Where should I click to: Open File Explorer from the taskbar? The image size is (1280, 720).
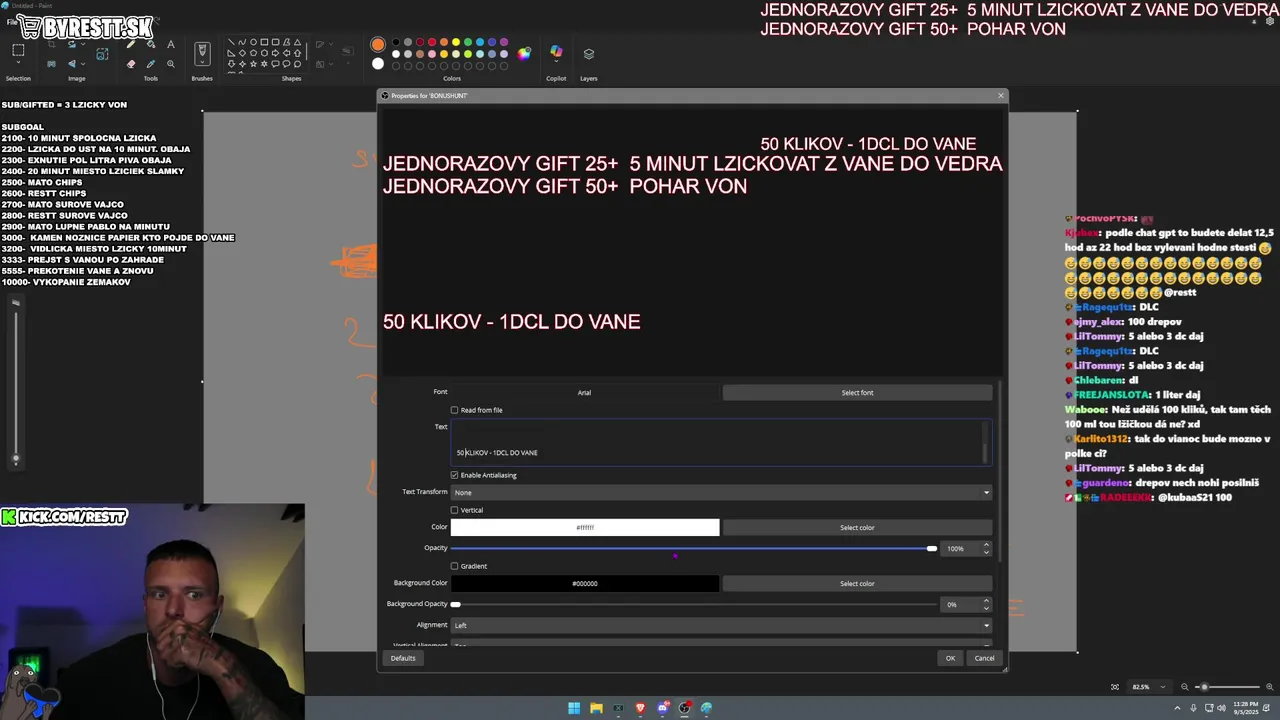[x=596, y=708]
